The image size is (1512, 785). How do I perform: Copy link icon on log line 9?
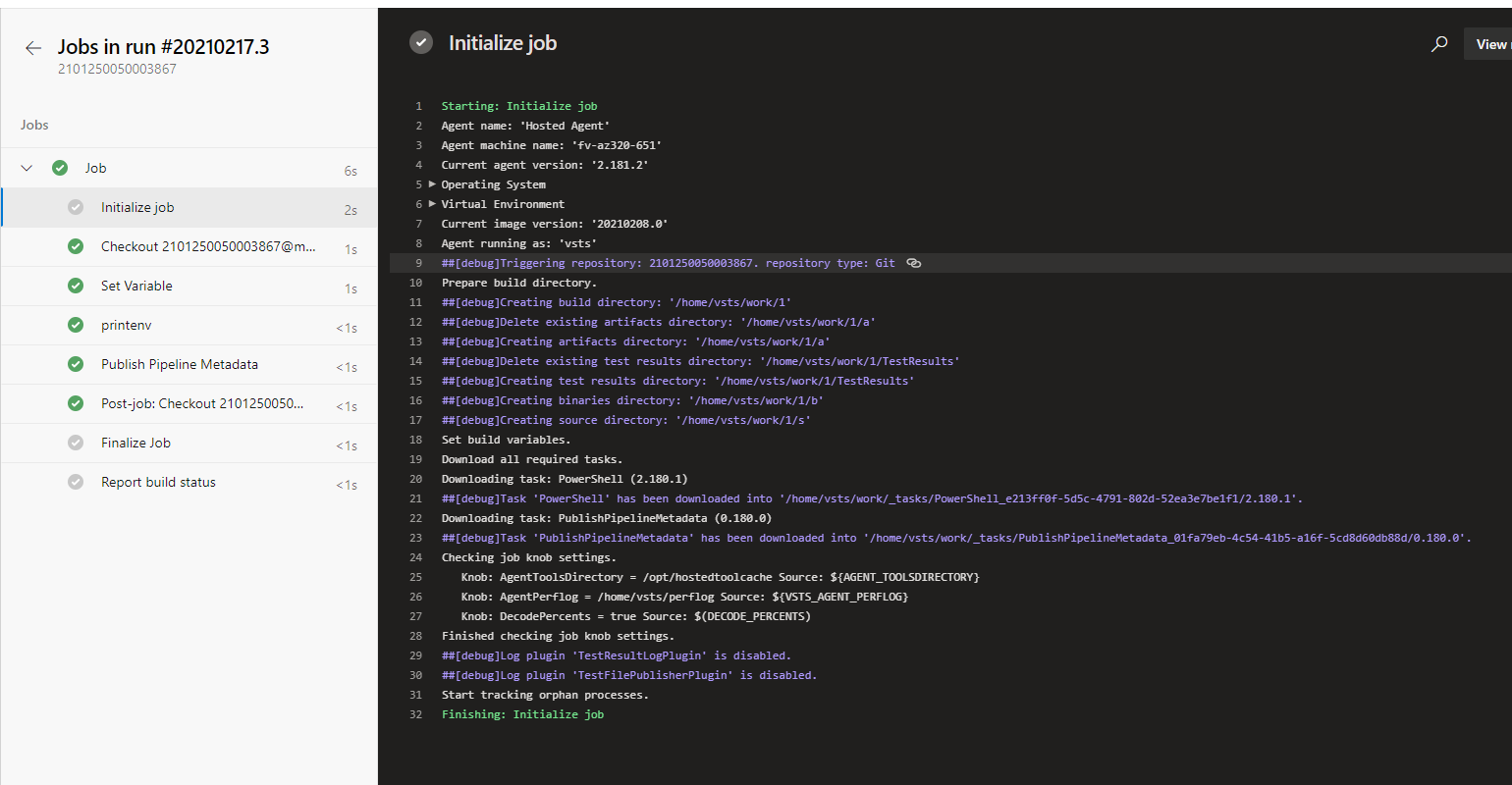[x=914, y=263]
